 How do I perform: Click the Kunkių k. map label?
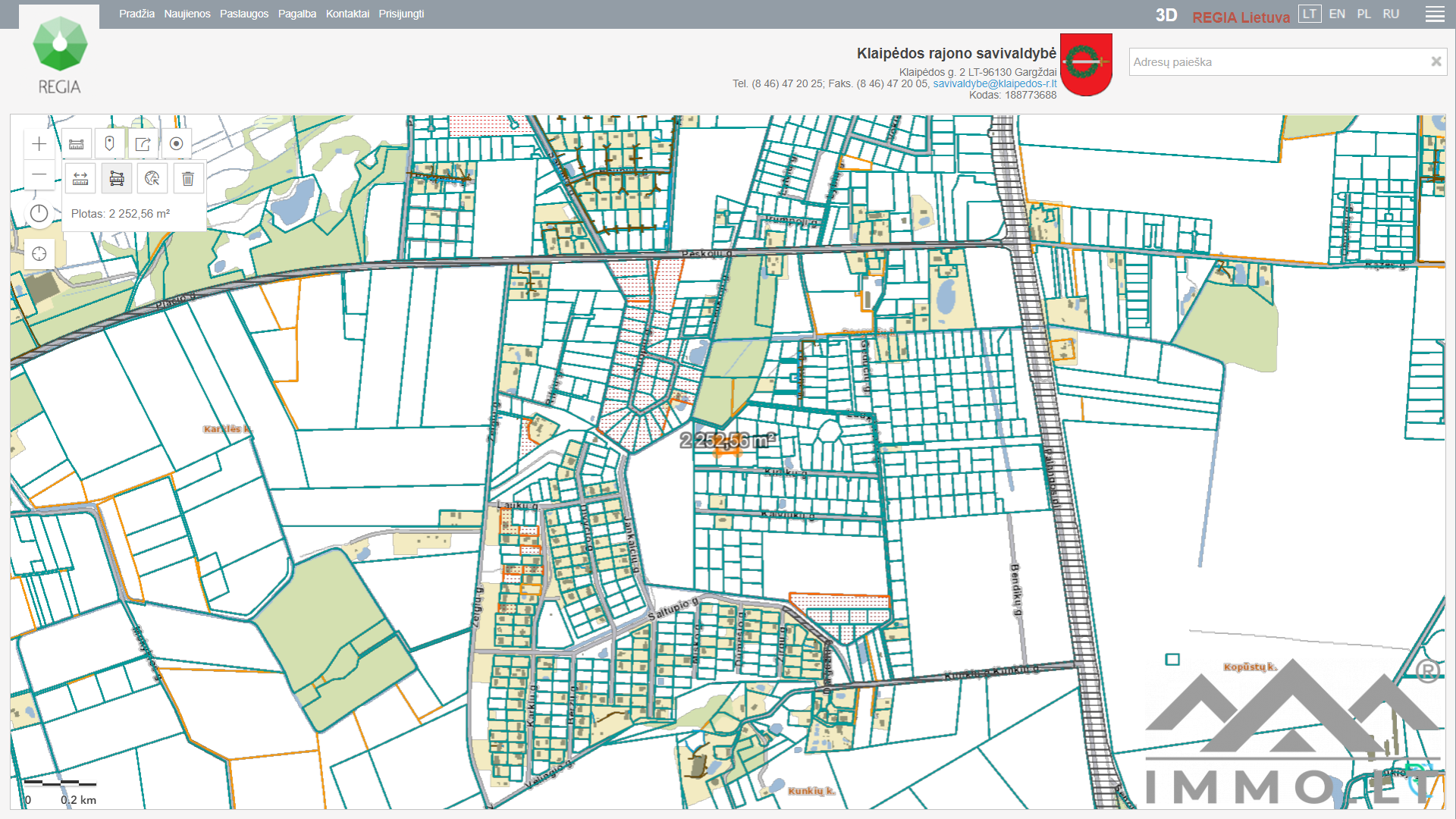[811, 791]
